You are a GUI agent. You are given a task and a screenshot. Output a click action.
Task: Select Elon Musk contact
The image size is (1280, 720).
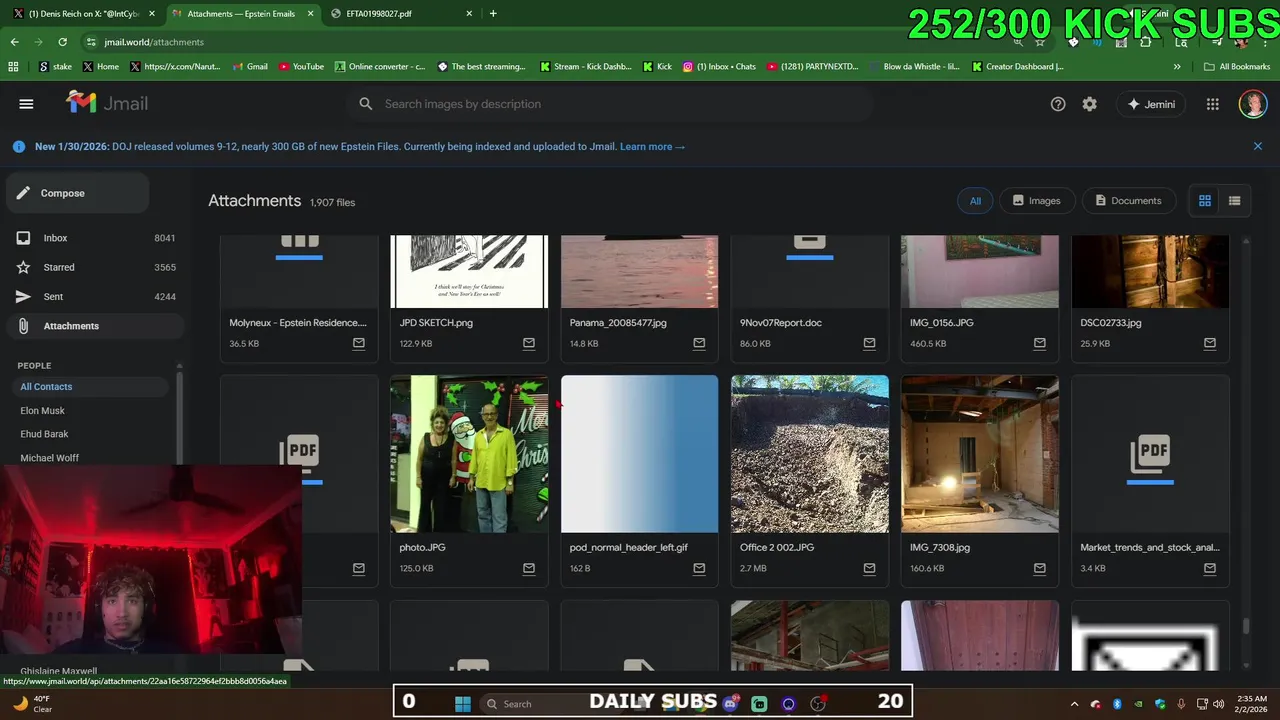click(43, 411)
